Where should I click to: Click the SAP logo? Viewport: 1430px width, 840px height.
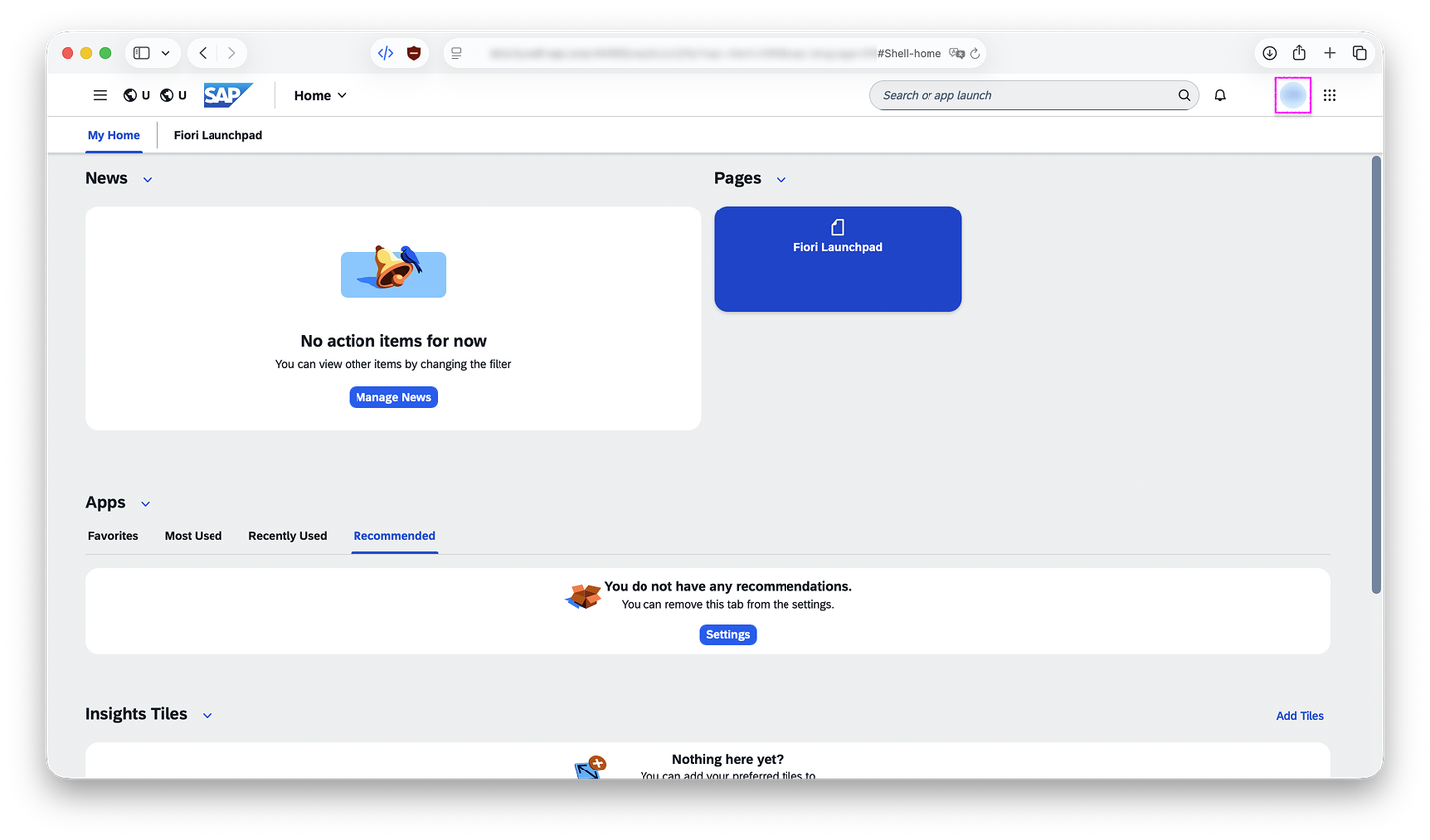tap(228, 95)
